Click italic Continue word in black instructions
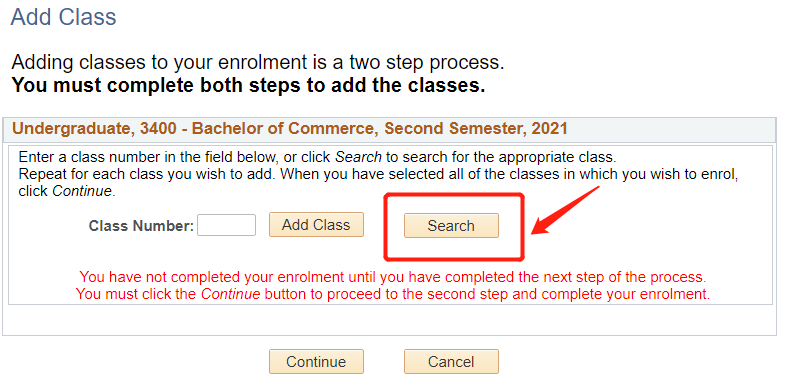The image size is (795, 383). (x=82, y=192)
